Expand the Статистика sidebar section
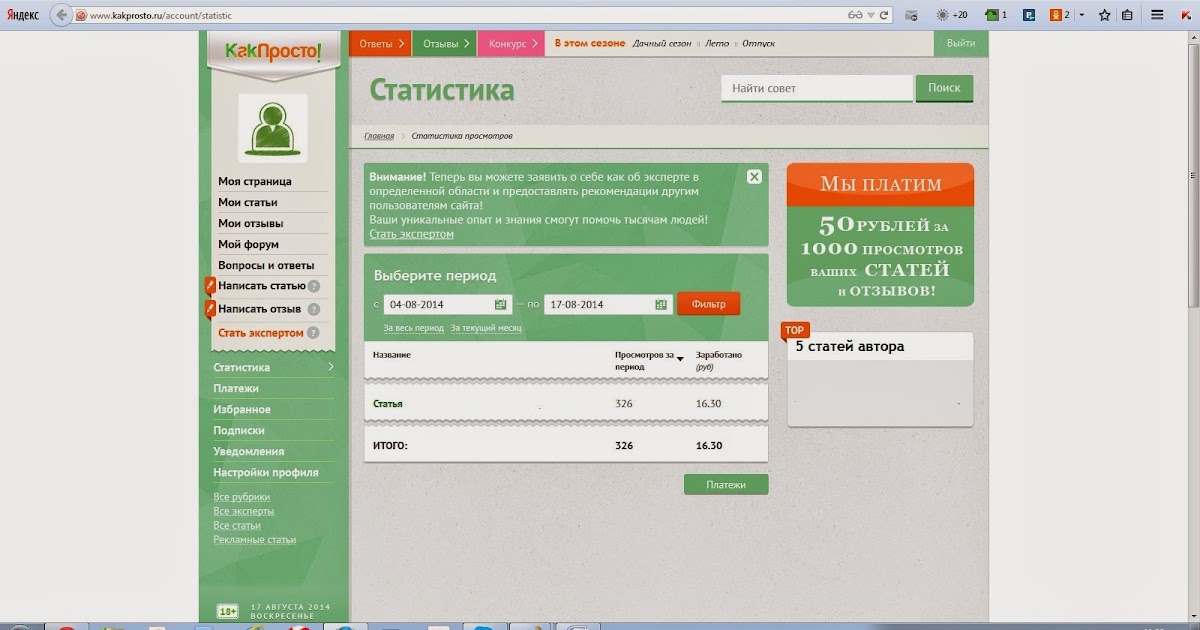The image size is (1200, 630). pos(273,367)
